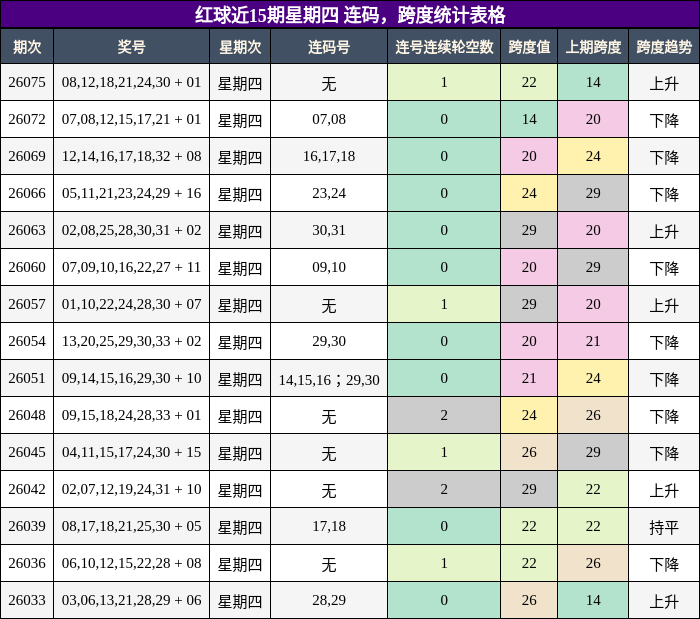The width and height of the screenshot is (700, 619).
Task: Select winning numbers 08,17,18,21,25,30 + 05
Action: (131, 527)
